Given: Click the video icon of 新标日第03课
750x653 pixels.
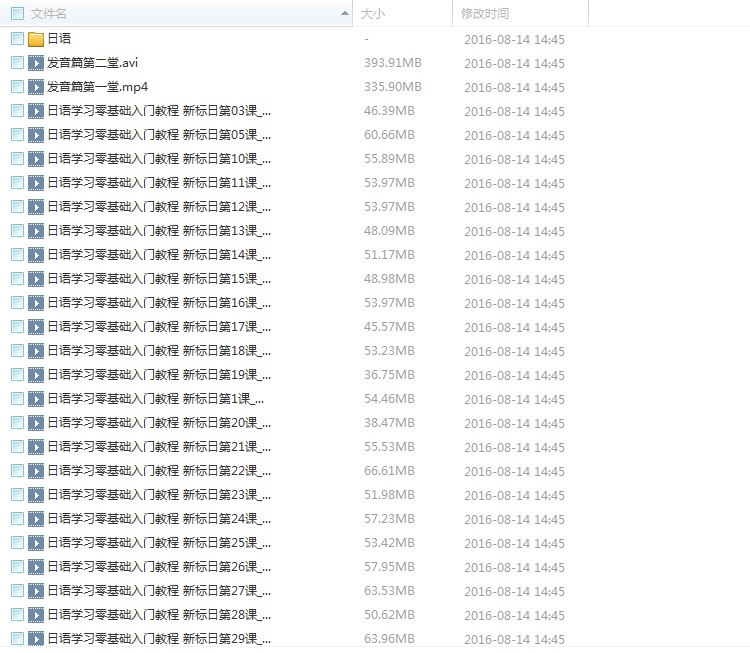Looking at the screenshot, I should pos(36,111).
